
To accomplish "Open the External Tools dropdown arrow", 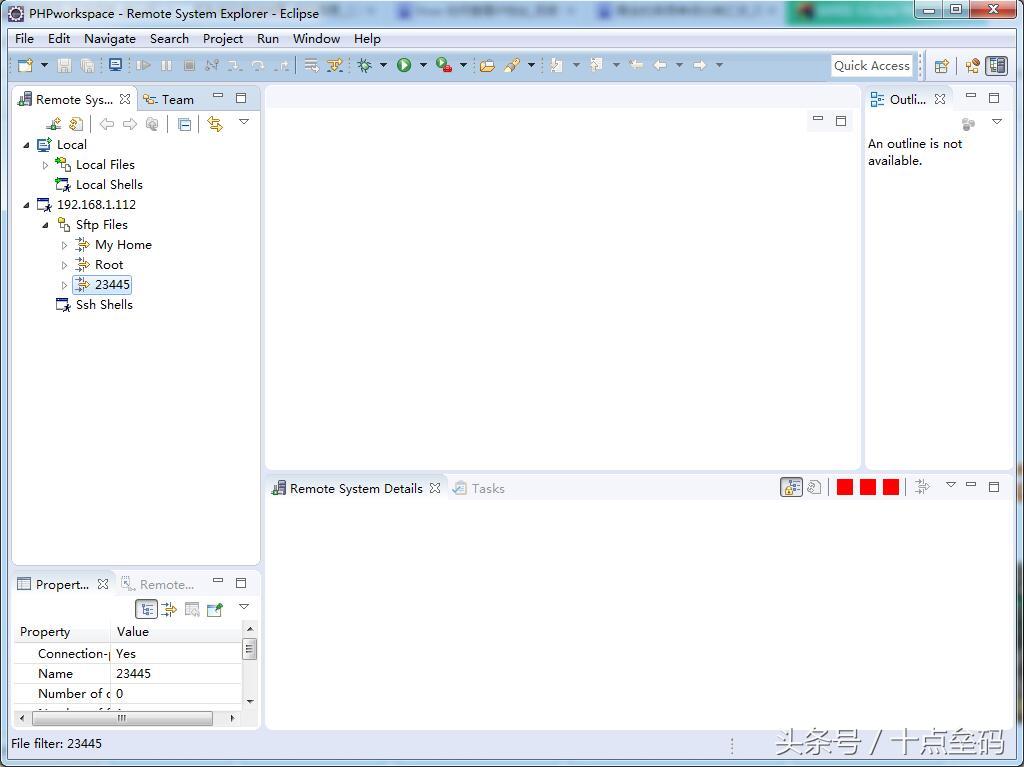I will [x=463, y=65].
